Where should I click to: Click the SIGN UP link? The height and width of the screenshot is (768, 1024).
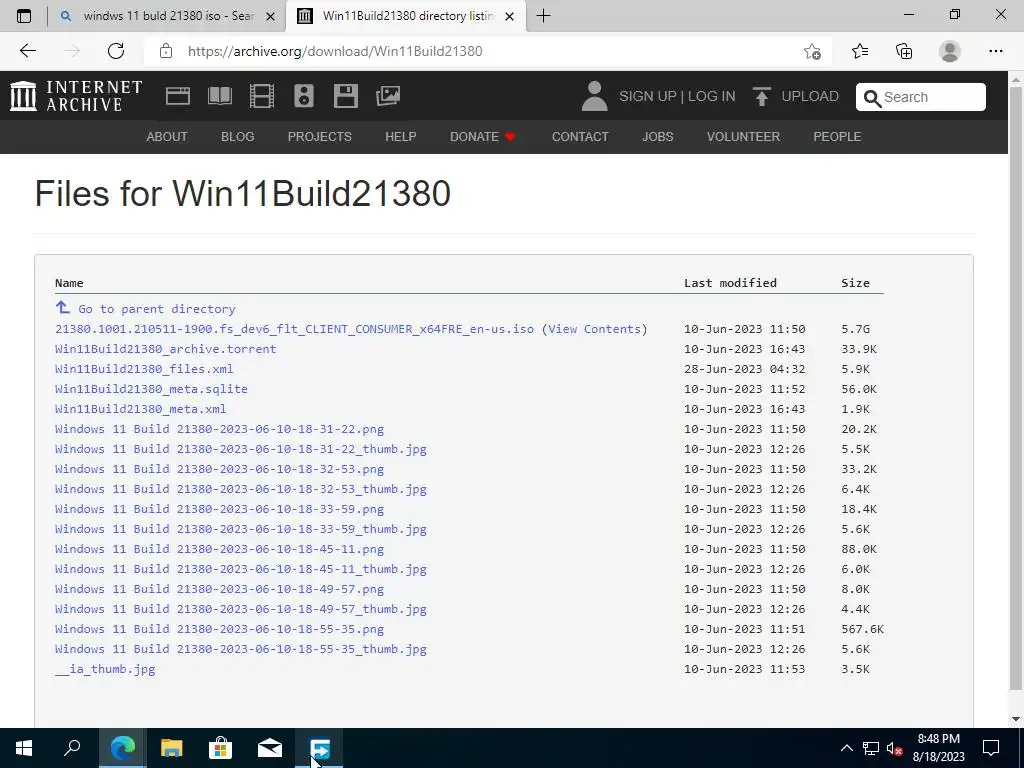(x=647, y=96)
